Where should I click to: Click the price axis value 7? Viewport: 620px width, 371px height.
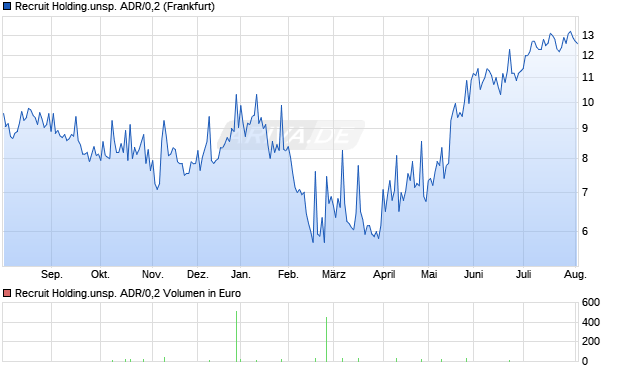(585, 193)
